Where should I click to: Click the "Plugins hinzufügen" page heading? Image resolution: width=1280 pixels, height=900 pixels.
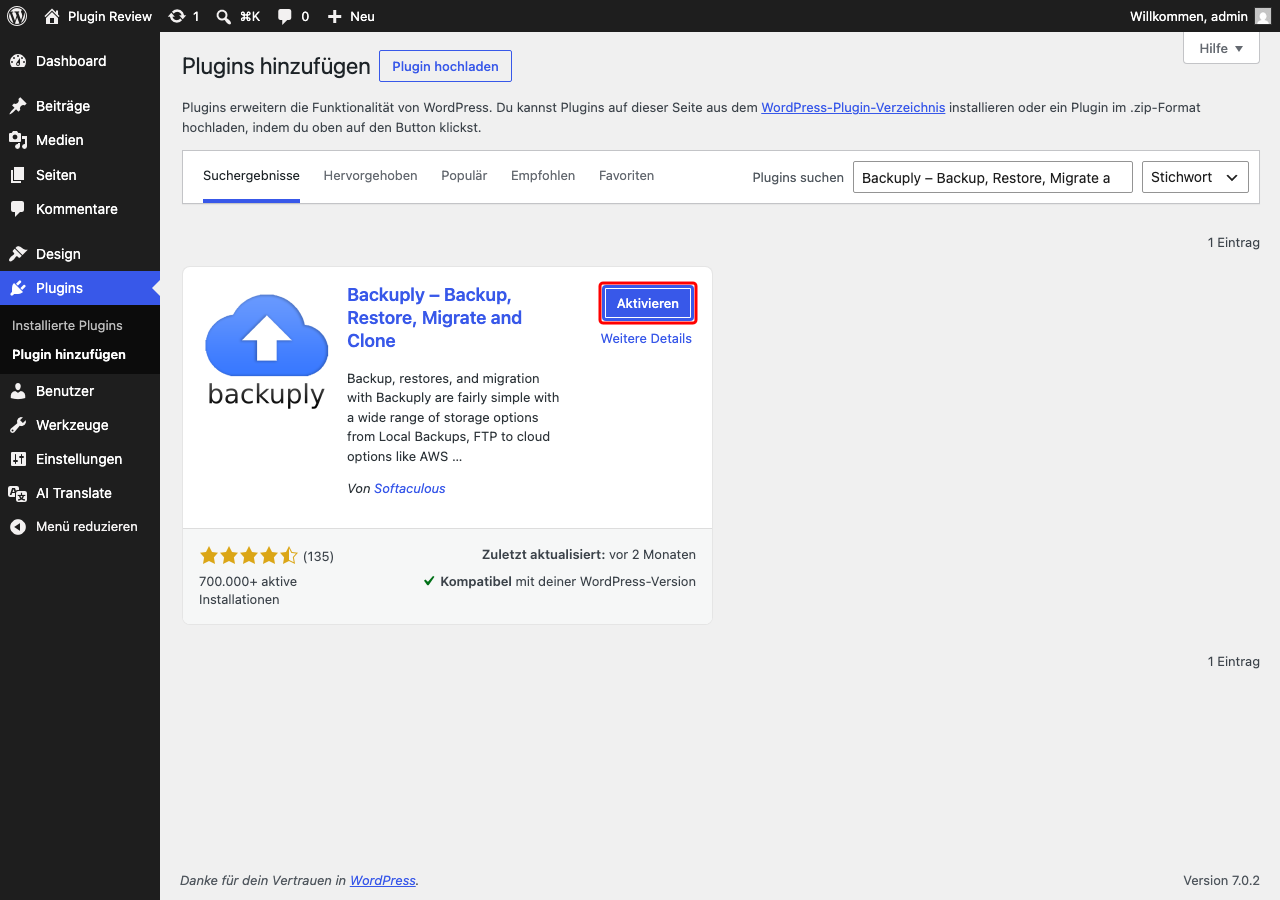(276, 66)
